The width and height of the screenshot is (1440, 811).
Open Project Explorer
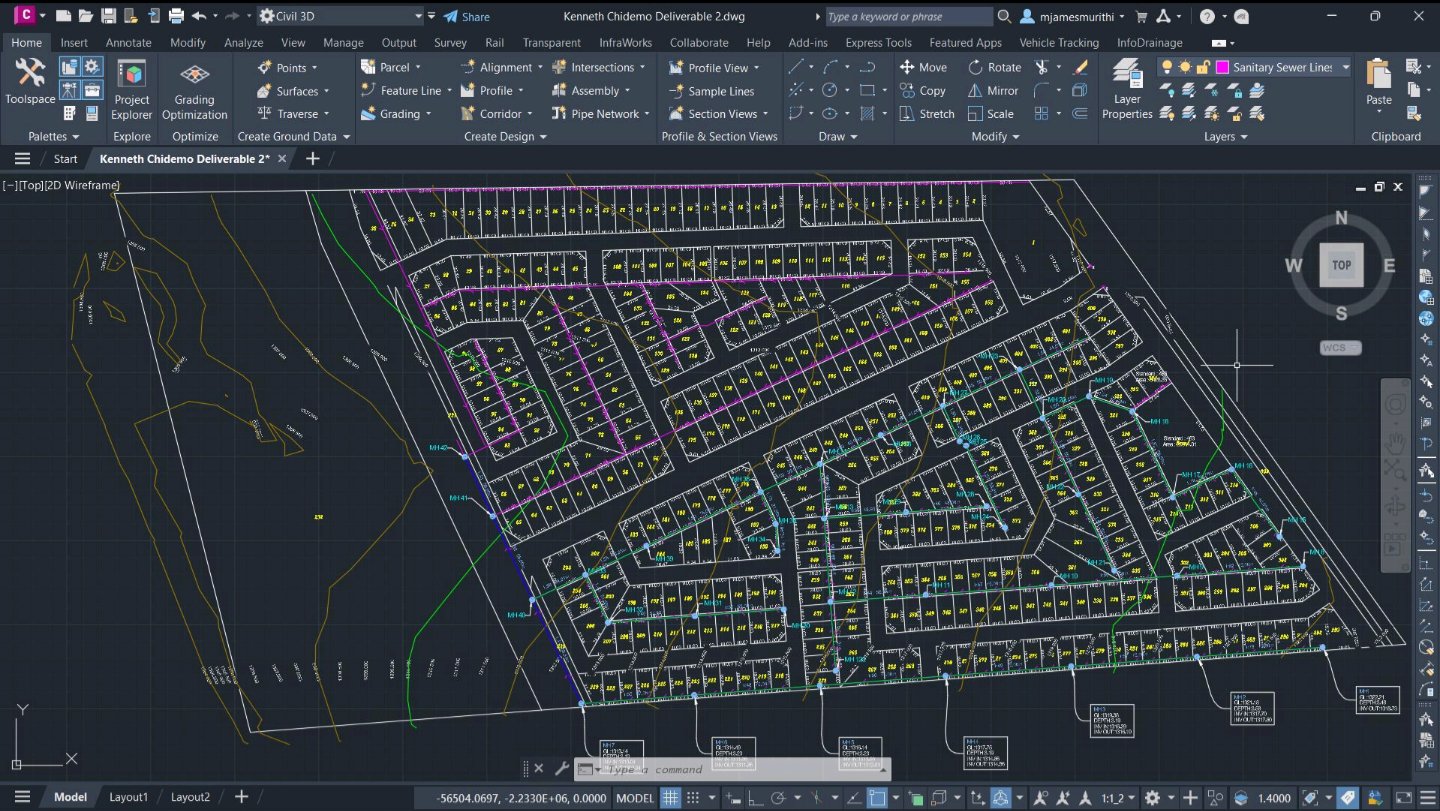pos(131,90)
